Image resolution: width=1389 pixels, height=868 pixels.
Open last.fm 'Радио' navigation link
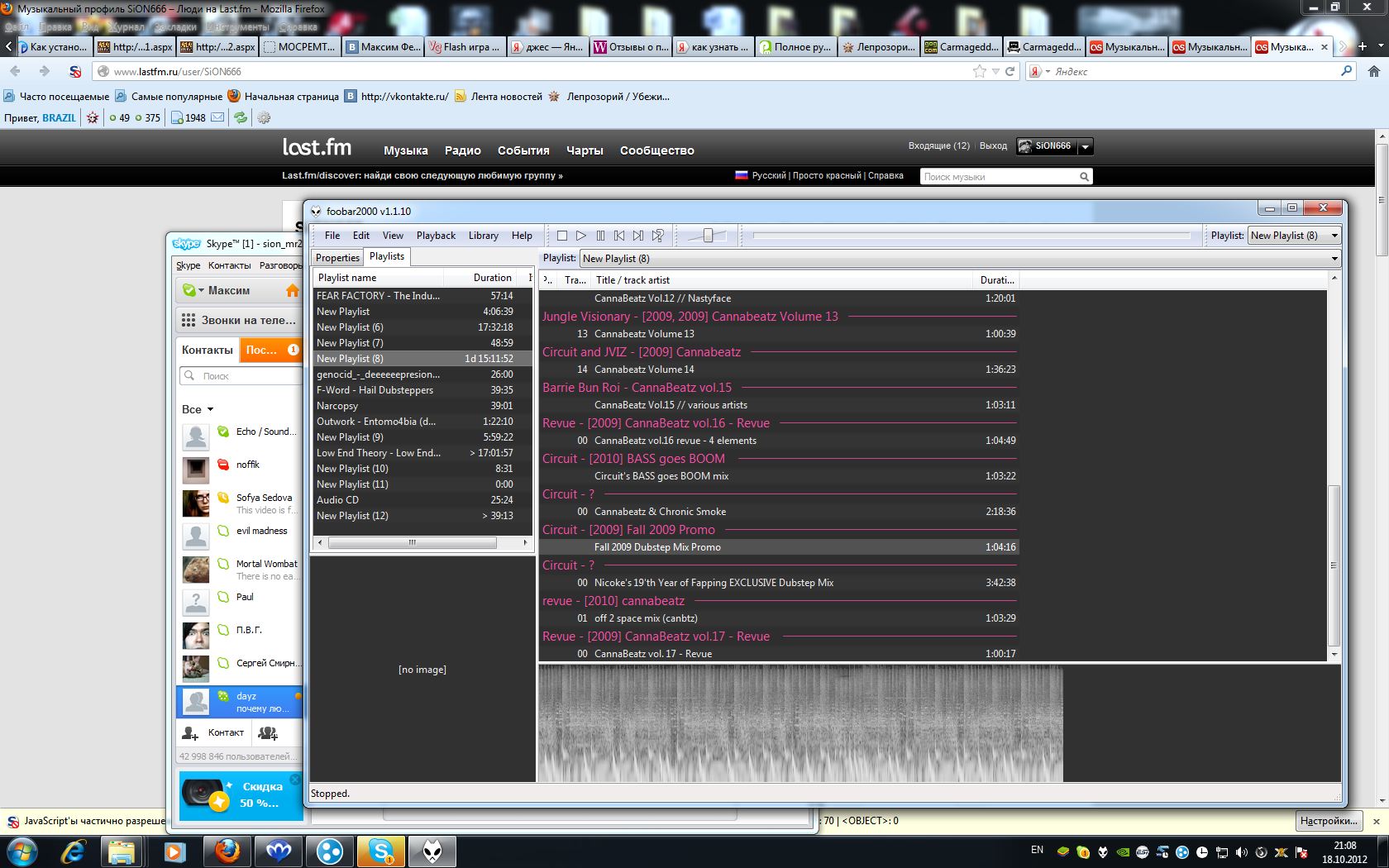coord(462,150)
